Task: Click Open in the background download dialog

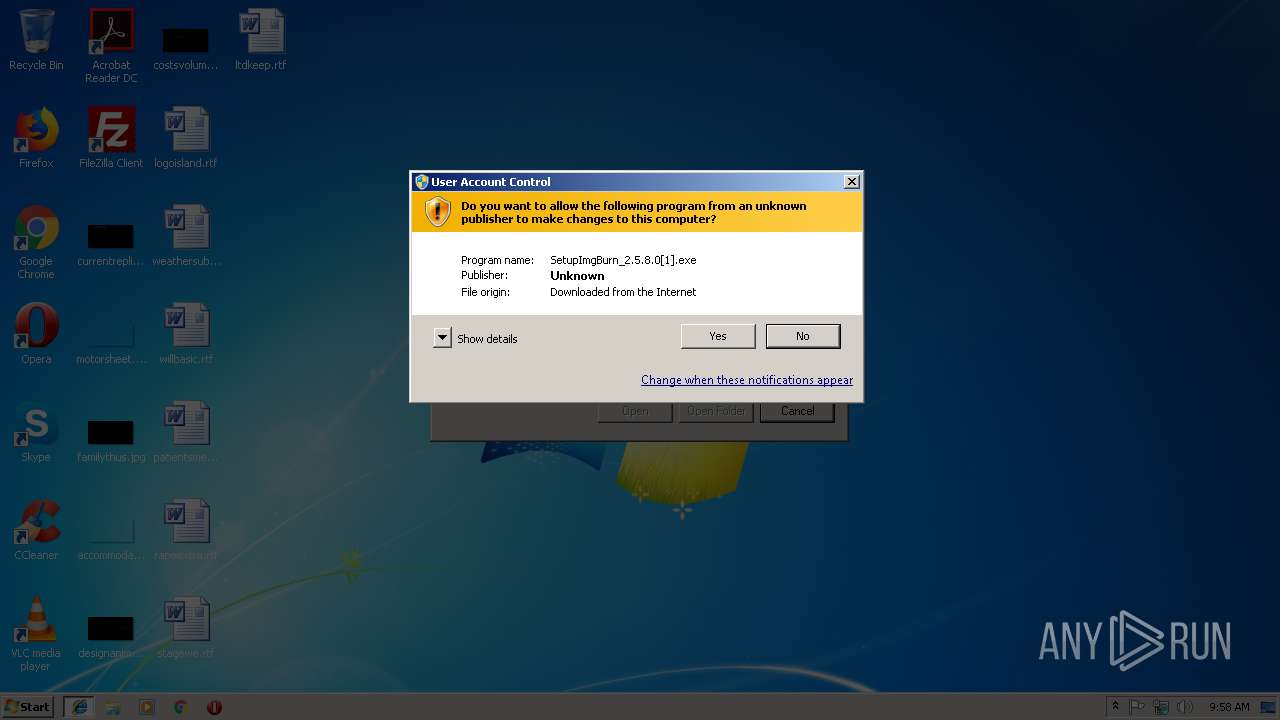Action: pos(635,411)
